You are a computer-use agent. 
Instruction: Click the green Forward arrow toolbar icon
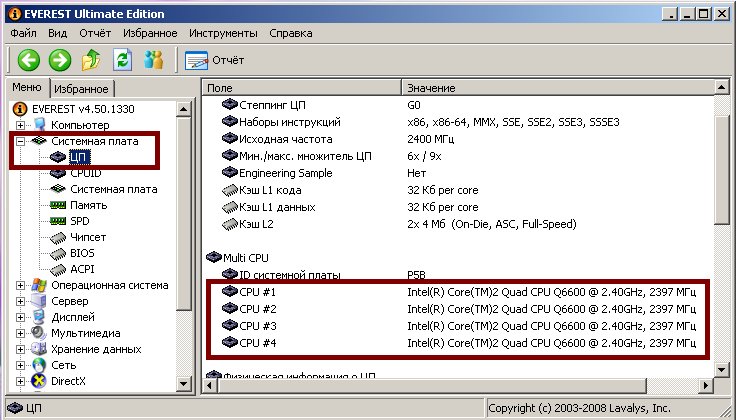pyautogui.click(x=60, y=60)
